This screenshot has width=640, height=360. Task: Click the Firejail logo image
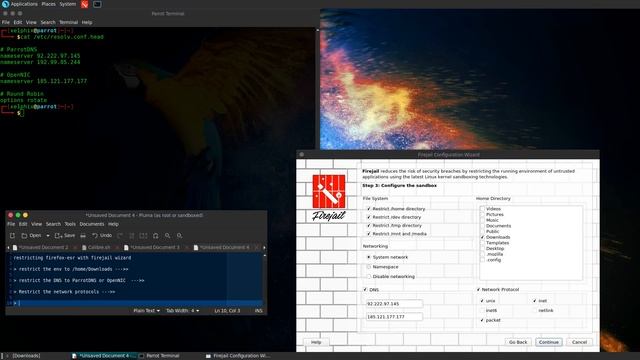329,198
